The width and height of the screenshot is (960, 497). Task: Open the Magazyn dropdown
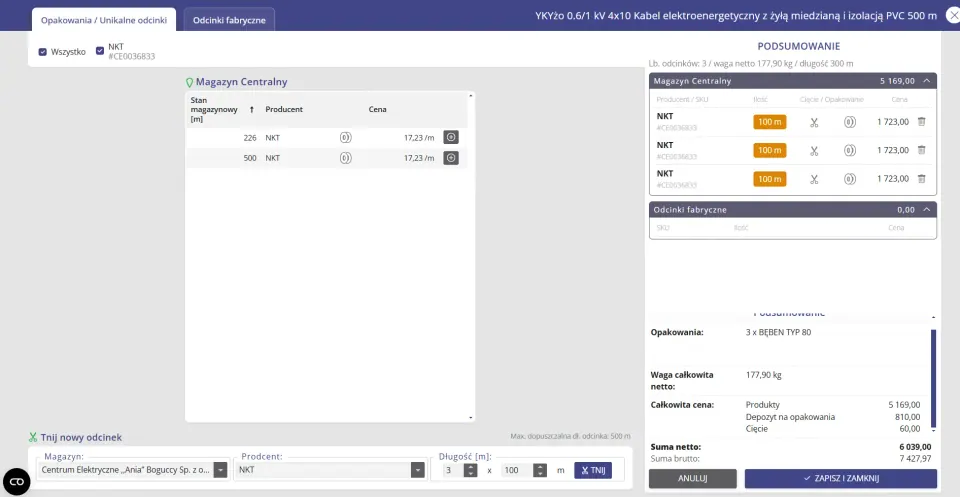220,470
